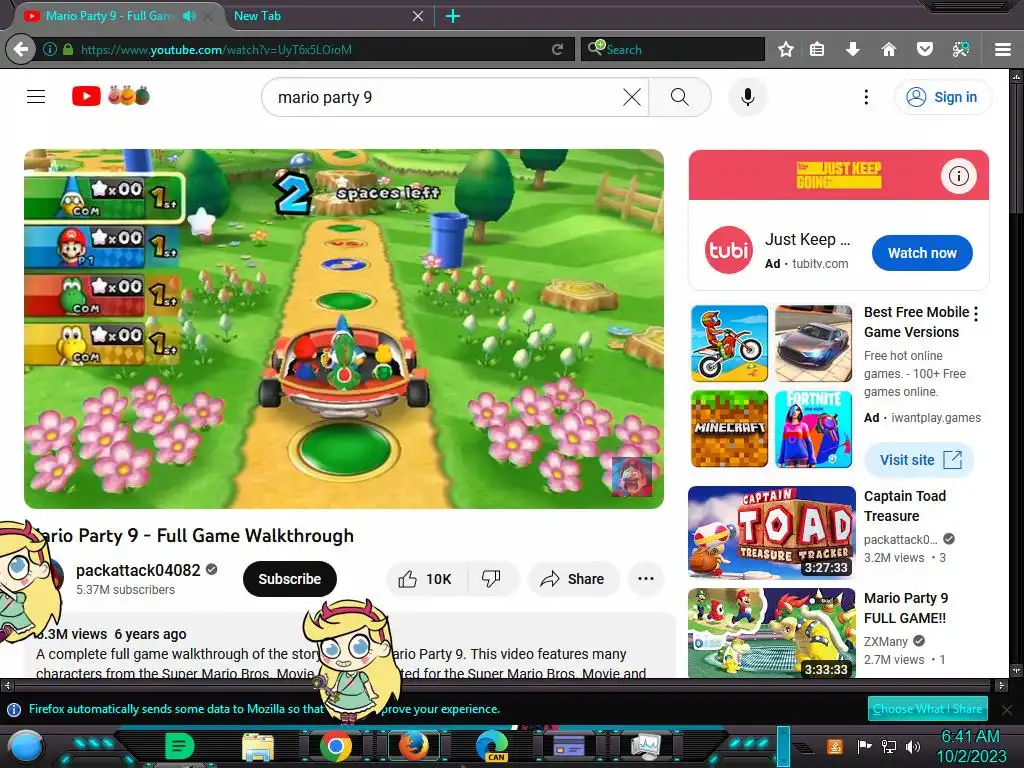Click Choose What I Share button

coord(927,709)
